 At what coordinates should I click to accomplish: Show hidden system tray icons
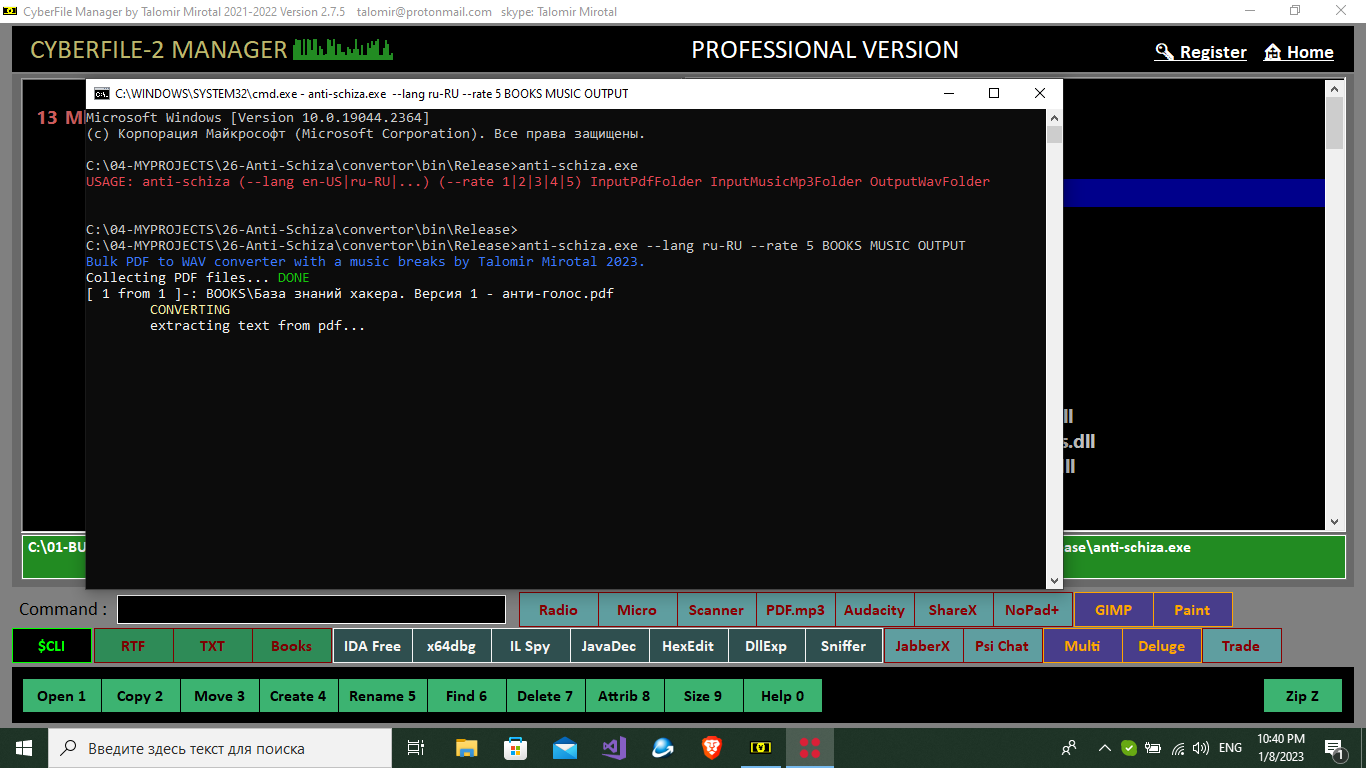1104,748
